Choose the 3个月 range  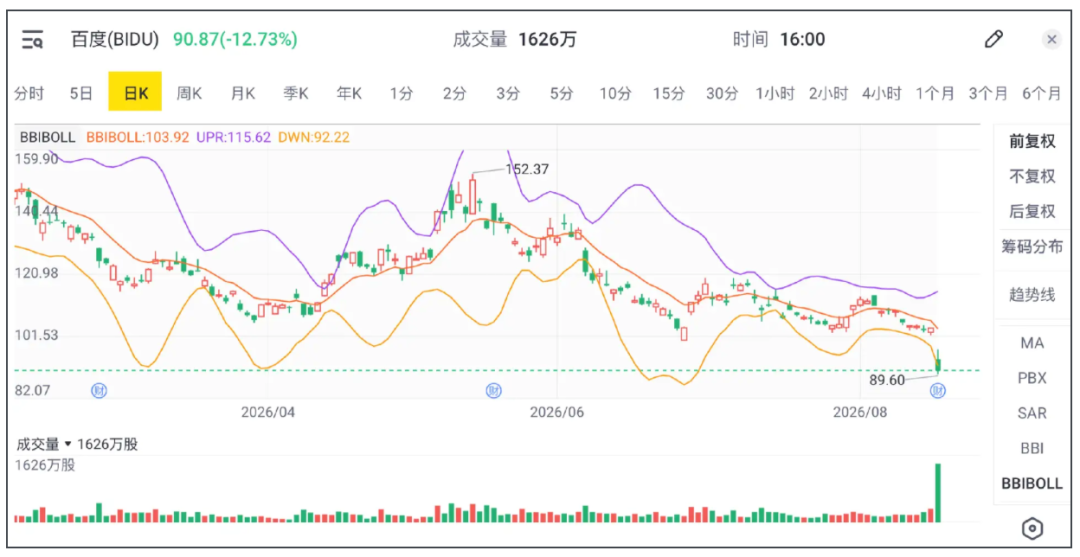click(988, 93)
